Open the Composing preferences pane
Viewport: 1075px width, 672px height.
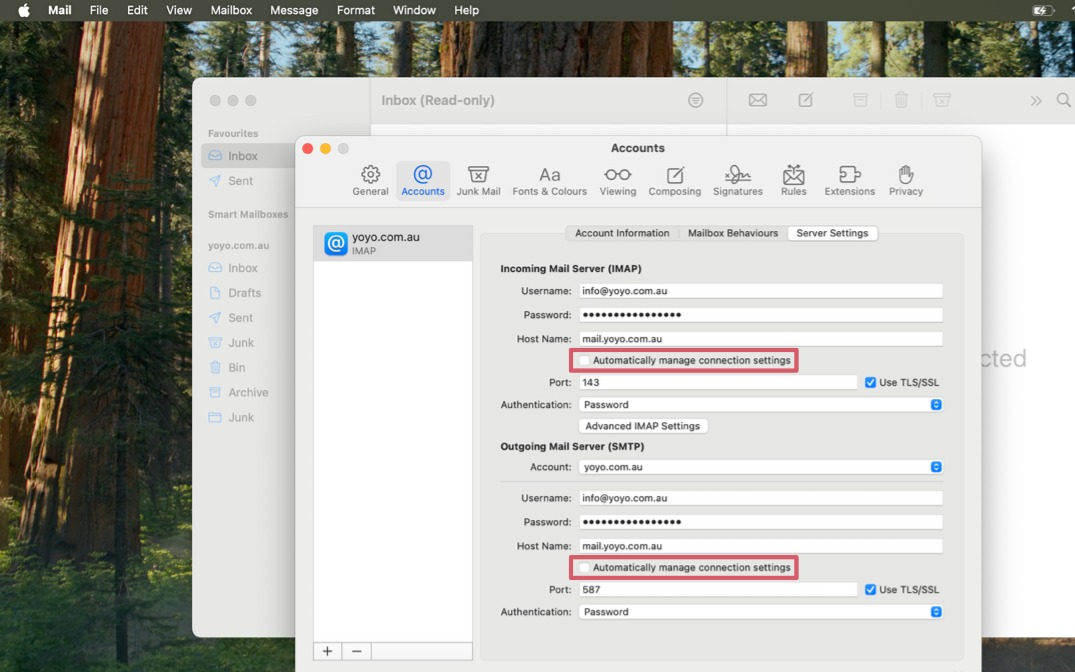(x=675, y=181)
